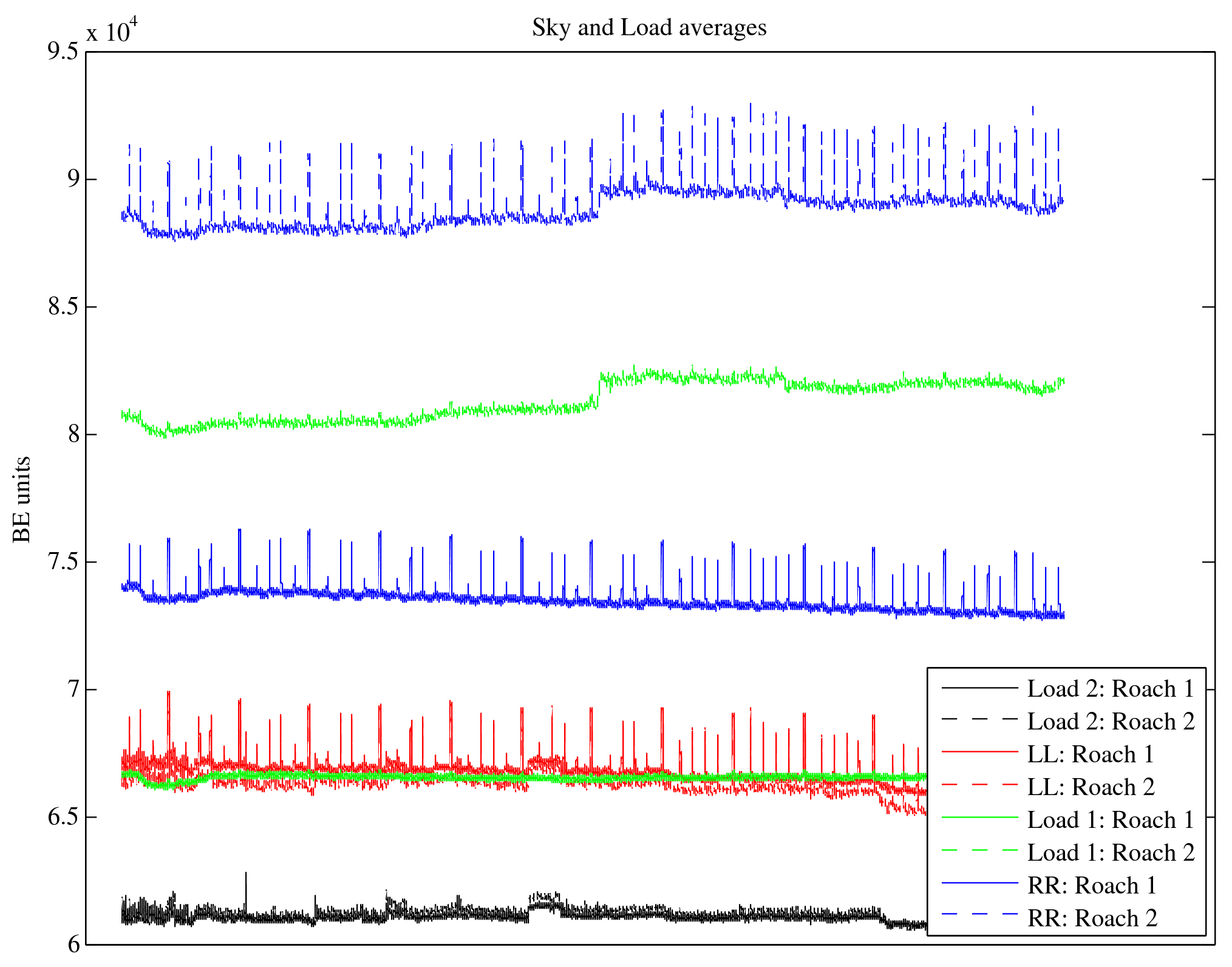Pick the 'Load 1: Roach 1' legend entry
This screenshot has height=967, width=1232.
coord(1111,820)
